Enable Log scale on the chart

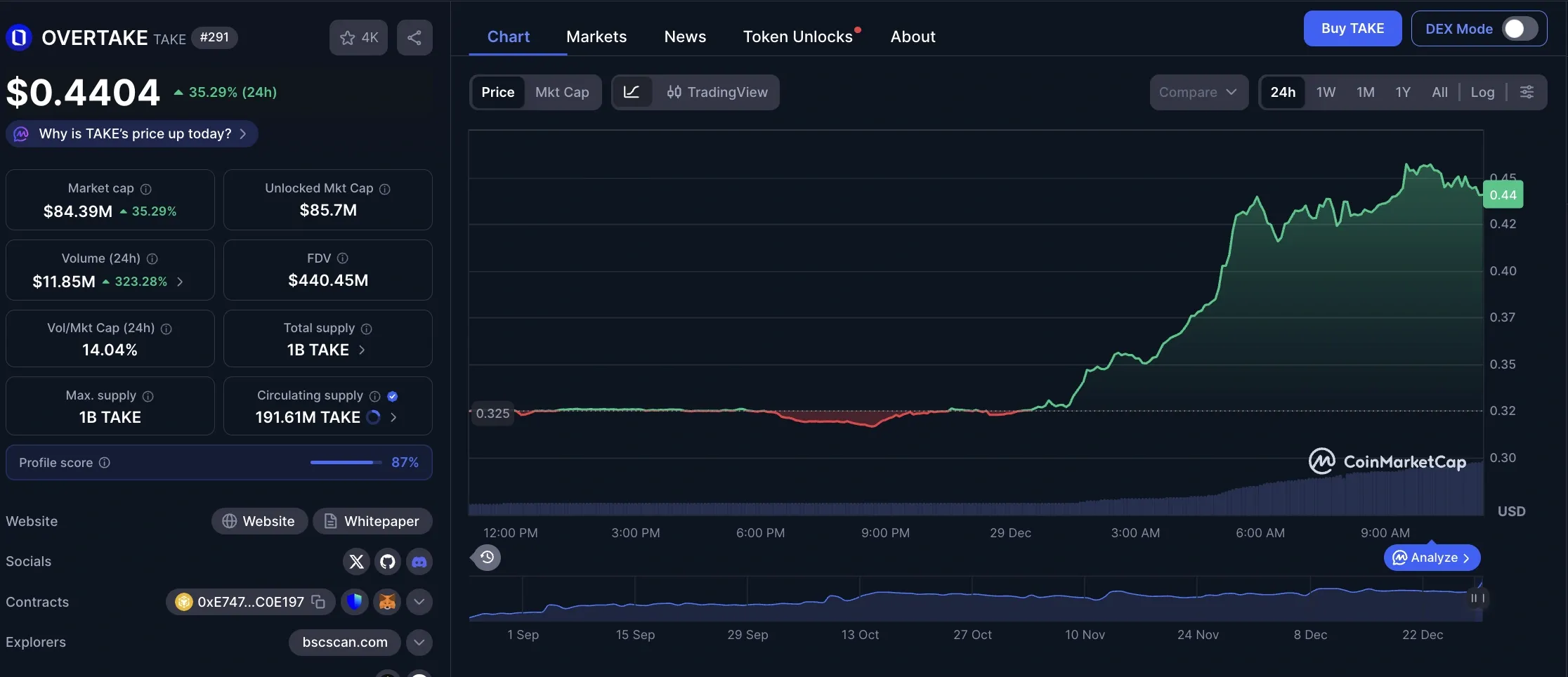click(x=1482, y=92)
